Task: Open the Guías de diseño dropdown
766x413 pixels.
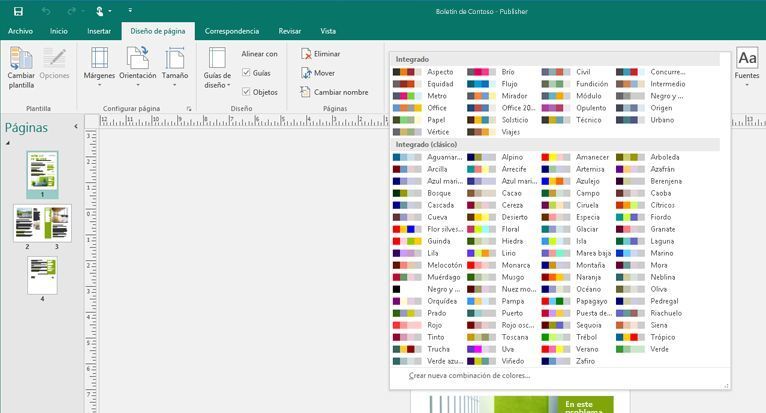Action: (x=217, y=68)
